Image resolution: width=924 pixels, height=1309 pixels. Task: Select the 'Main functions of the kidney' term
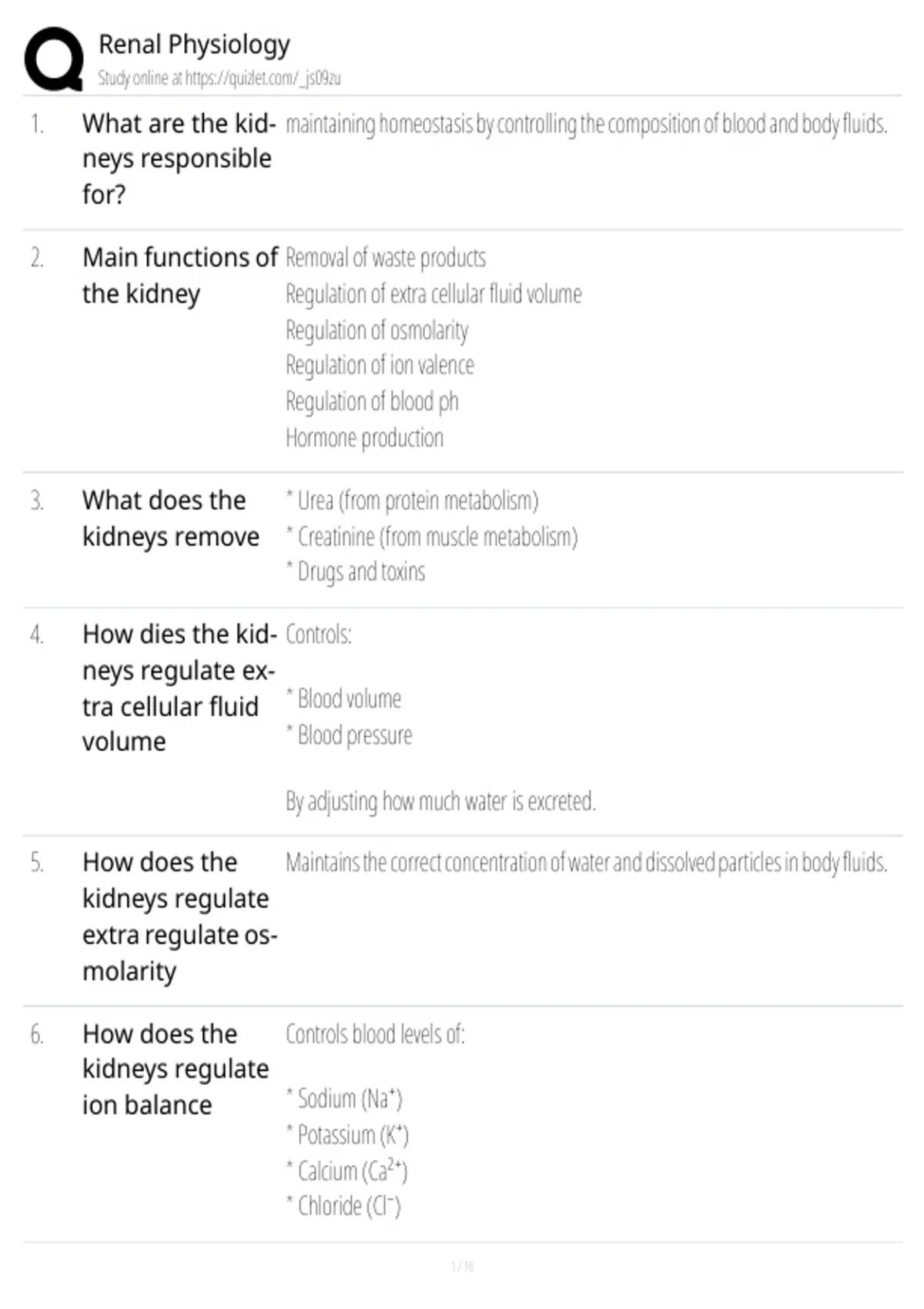(x=180, y=276)
